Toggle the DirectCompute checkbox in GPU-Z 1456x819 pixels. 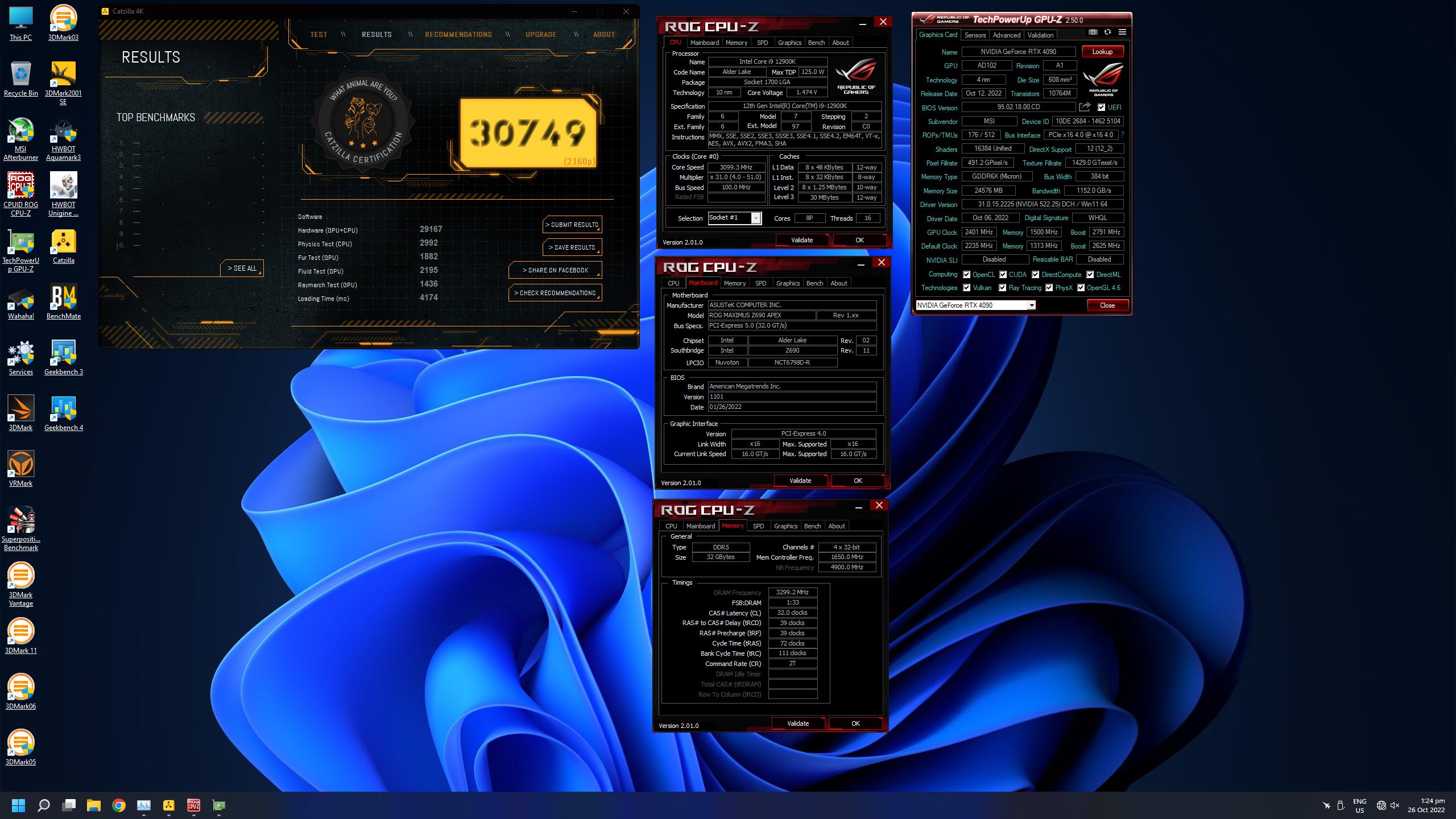pyautogui.click(x=1035, y=275)
